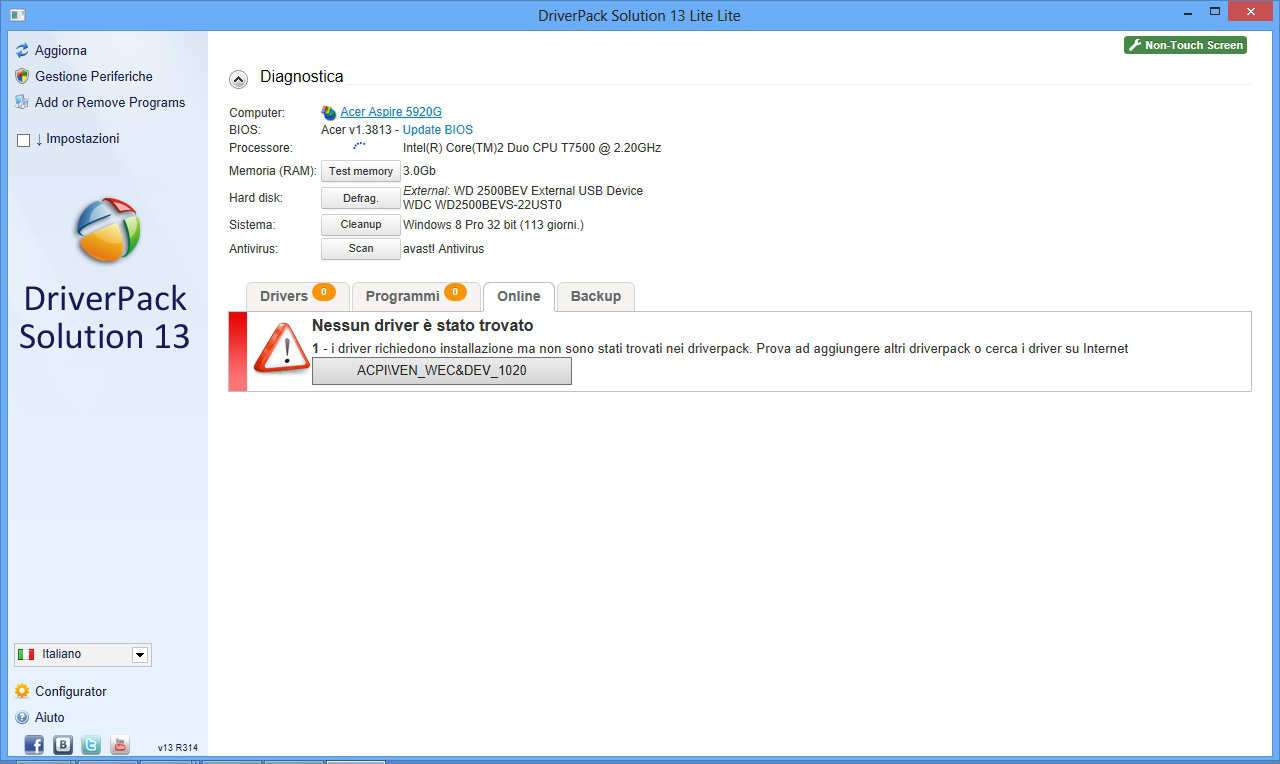Click the Add or Remove Programs icon
The image size is (1280, 764).
pos(22,102)
